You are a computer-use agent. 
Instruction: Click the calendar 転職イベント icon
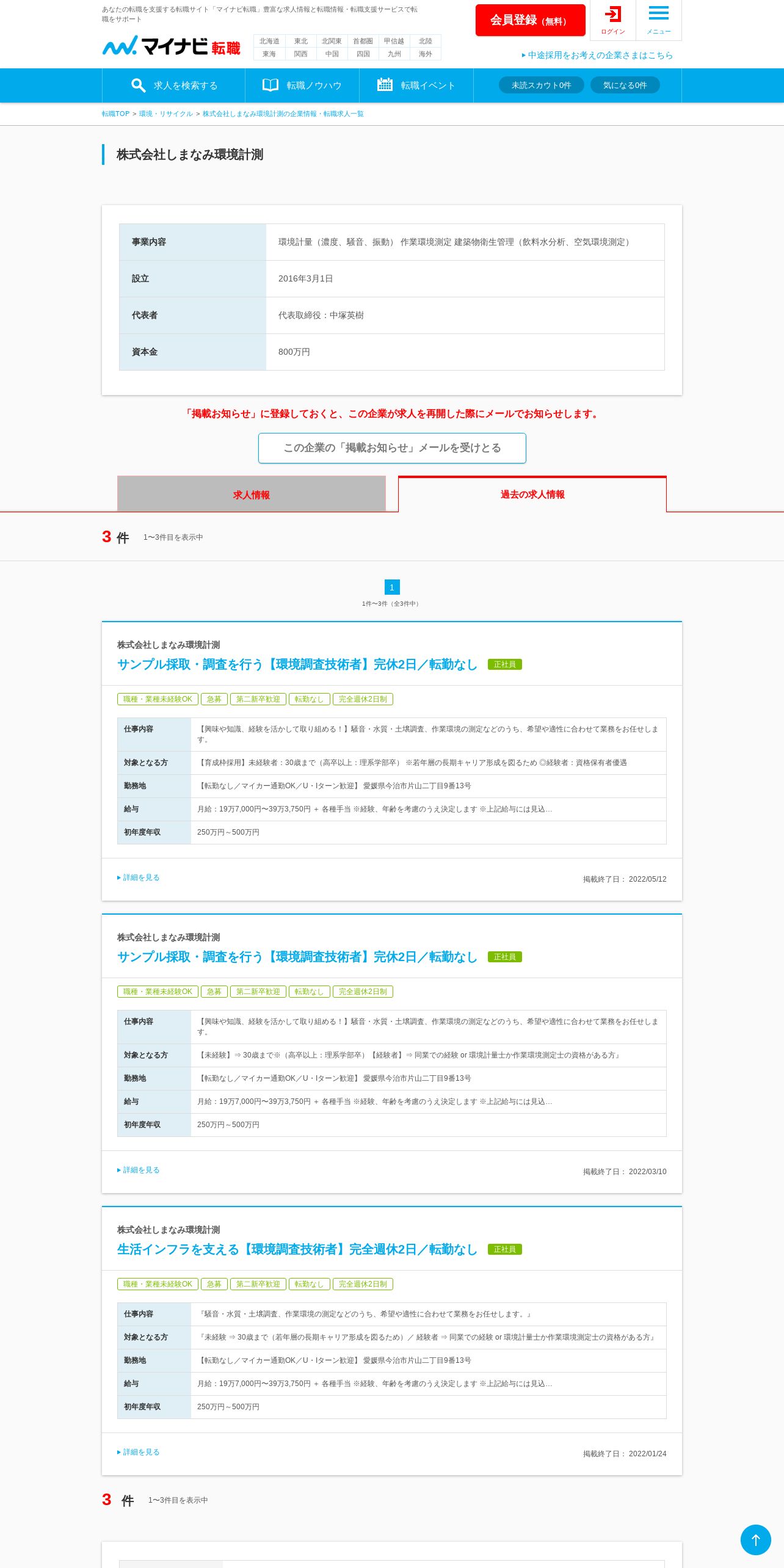(385, 85)
